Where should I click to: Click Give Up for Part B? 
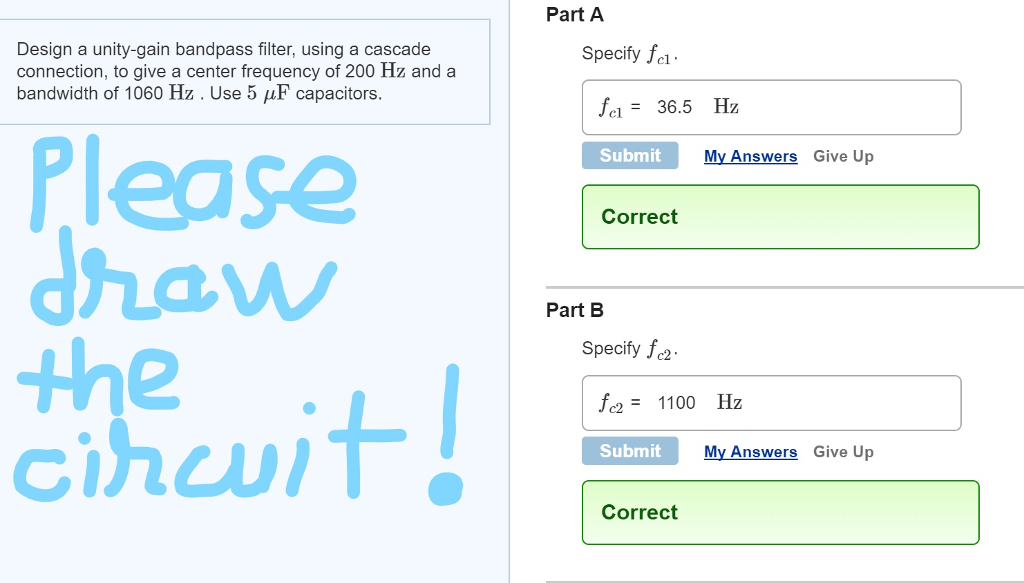(x=843, y=452)
